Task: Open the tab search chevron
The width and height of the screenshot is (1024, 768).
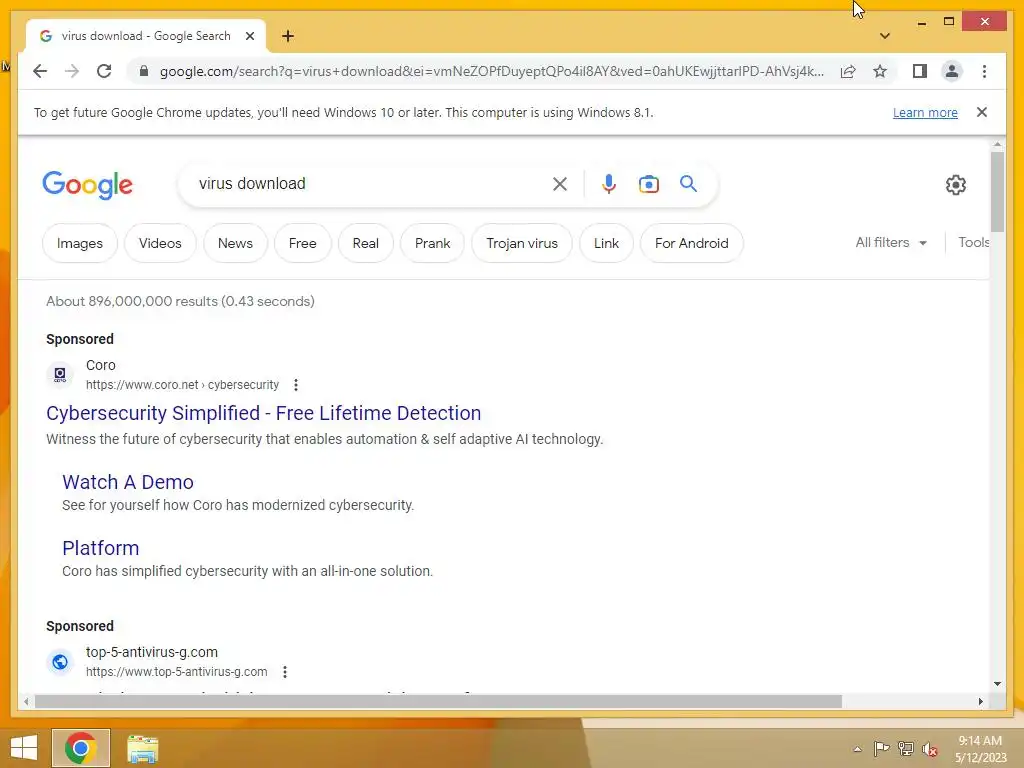Action: [x=885, y=36]
